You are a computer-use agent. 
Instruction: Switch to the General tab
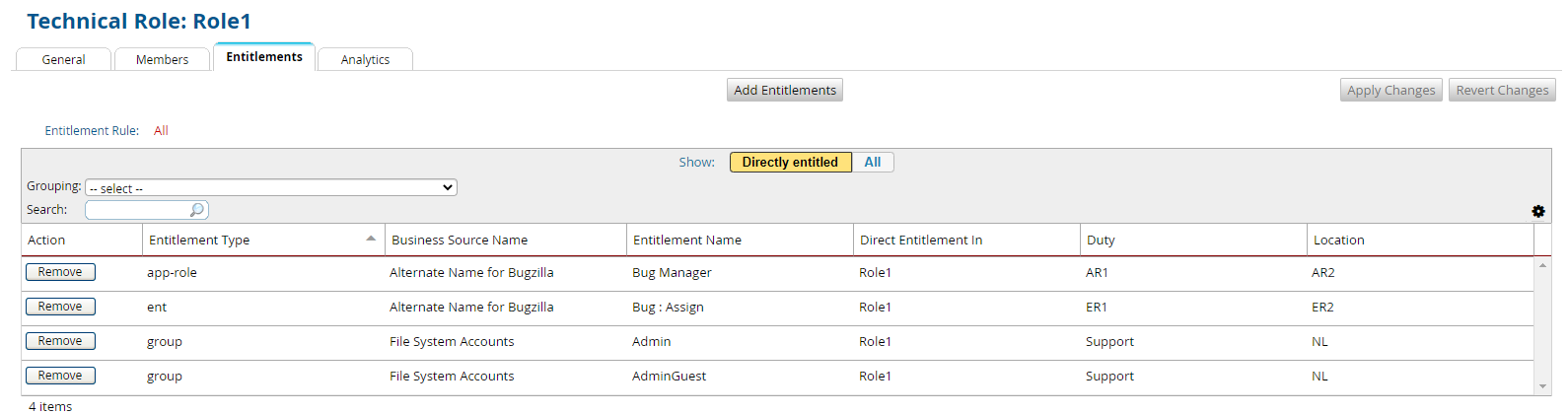(x=63, y=59)
